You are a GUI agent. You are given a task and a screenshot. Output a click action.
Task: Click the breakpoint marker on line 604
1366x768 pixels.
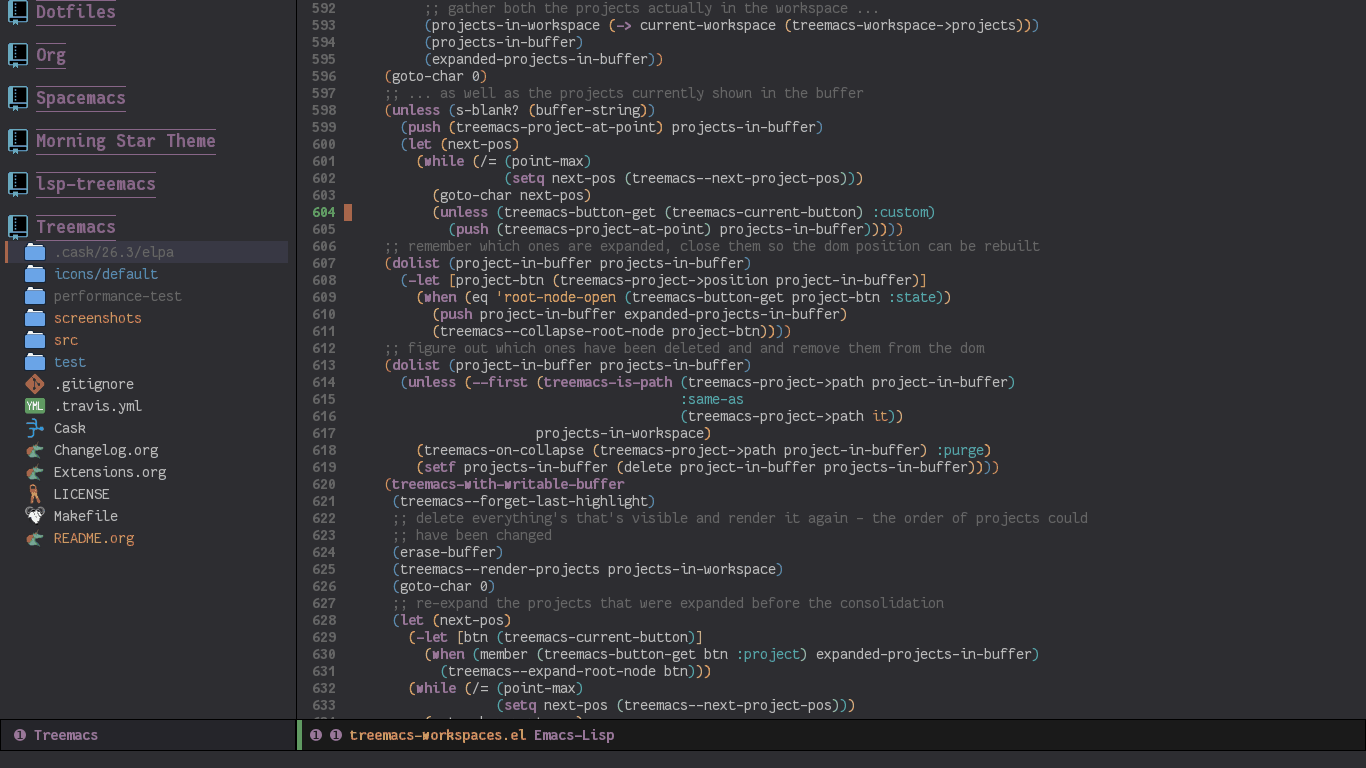(x=347, y=212)
